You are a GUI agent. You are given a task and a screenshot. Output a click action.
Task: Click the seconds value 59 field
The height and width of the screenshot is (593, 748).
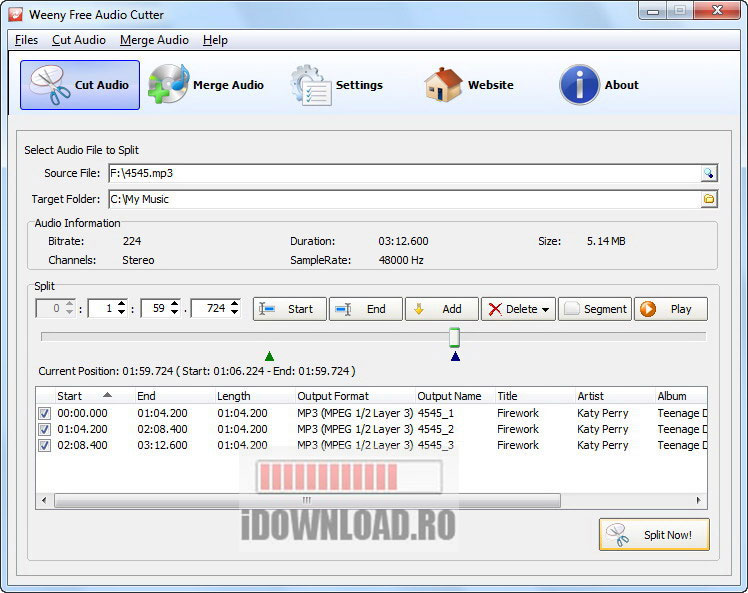tap(156, 308)
